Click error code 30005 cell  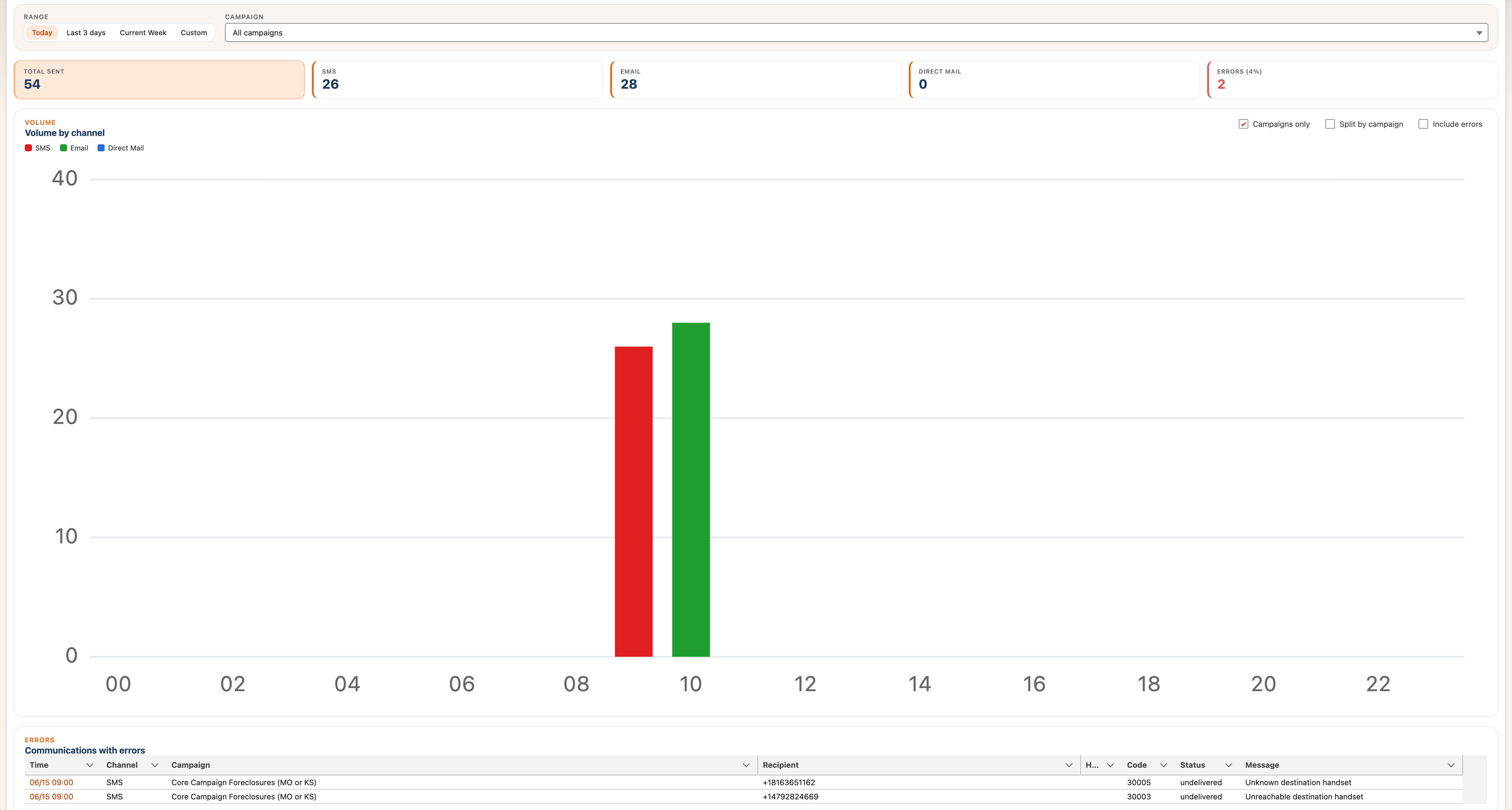(x=1139, y=783)
